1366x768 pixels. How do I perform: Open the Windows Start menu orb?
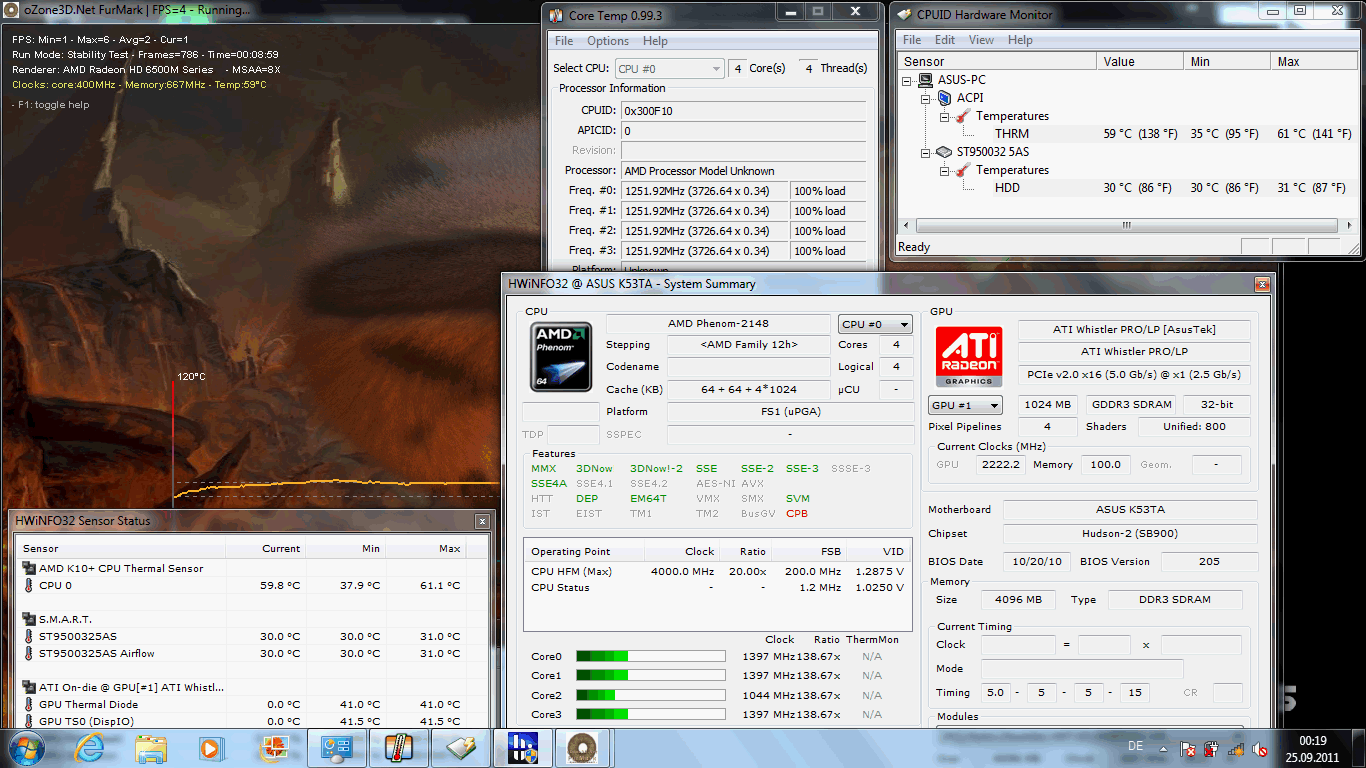[24, 746]
